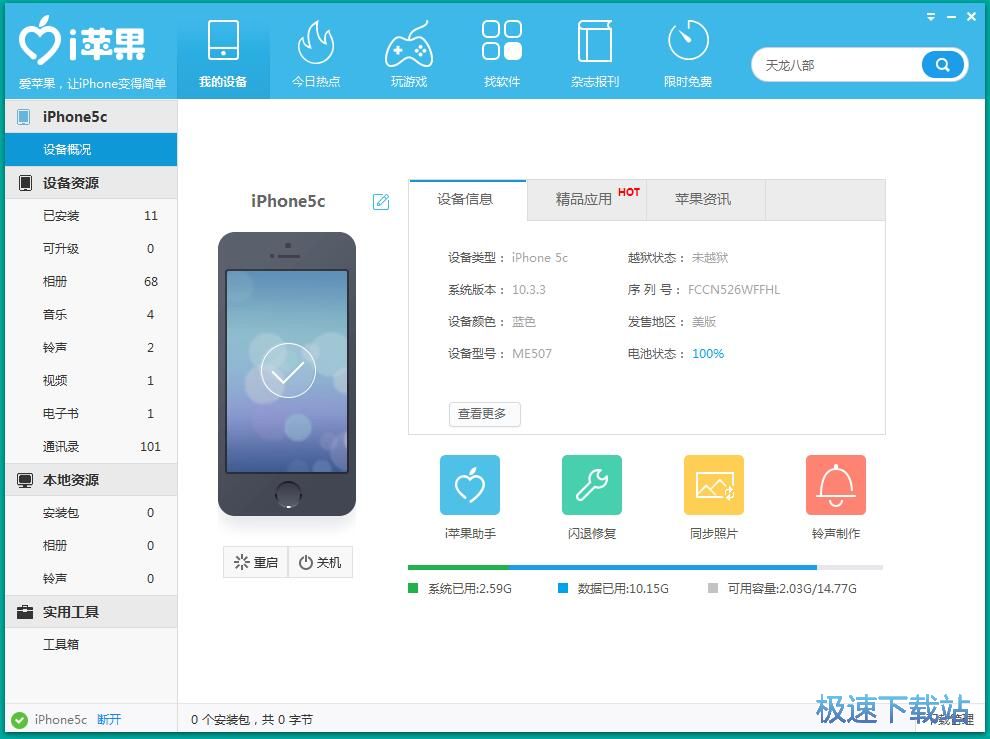Viewport: 990px width, 739px height.
Task: Click the 设备资源 section icon
Action: click(x=25, y=183)
